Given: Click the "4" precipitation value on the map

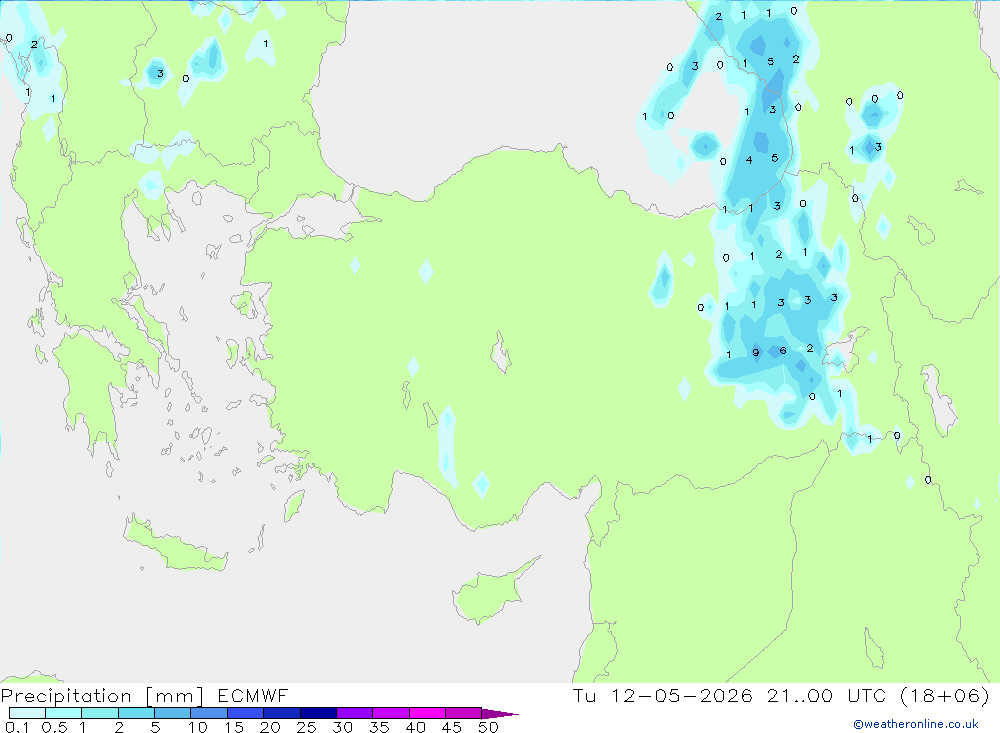Looking at the screenshot, I should point(749,159).
